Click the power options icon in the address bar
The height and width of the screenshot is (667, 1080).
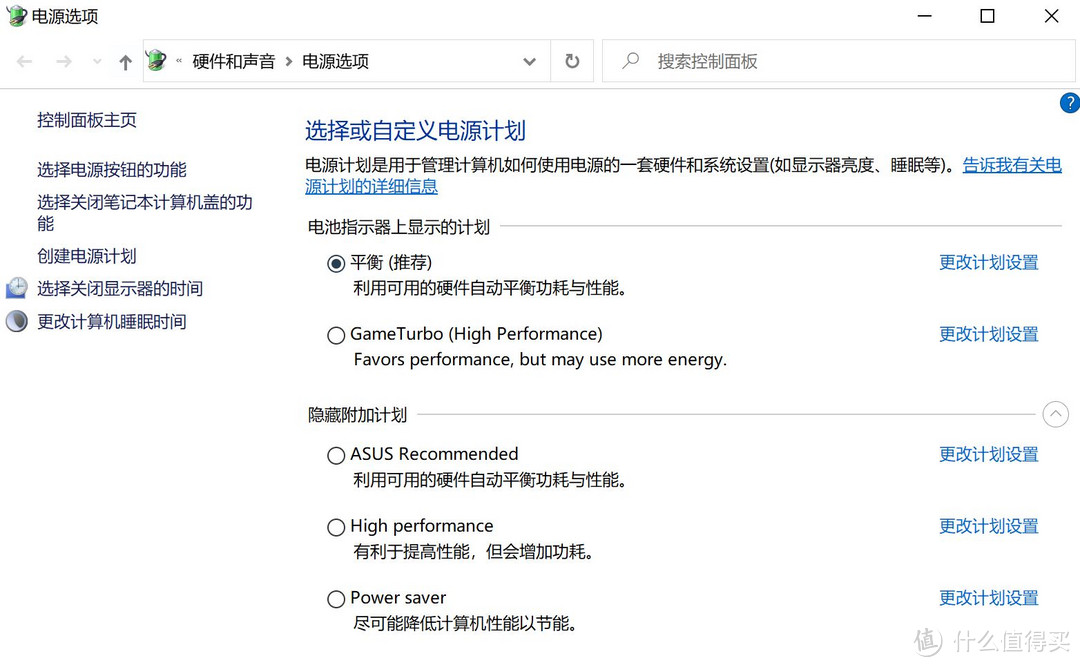156,61
